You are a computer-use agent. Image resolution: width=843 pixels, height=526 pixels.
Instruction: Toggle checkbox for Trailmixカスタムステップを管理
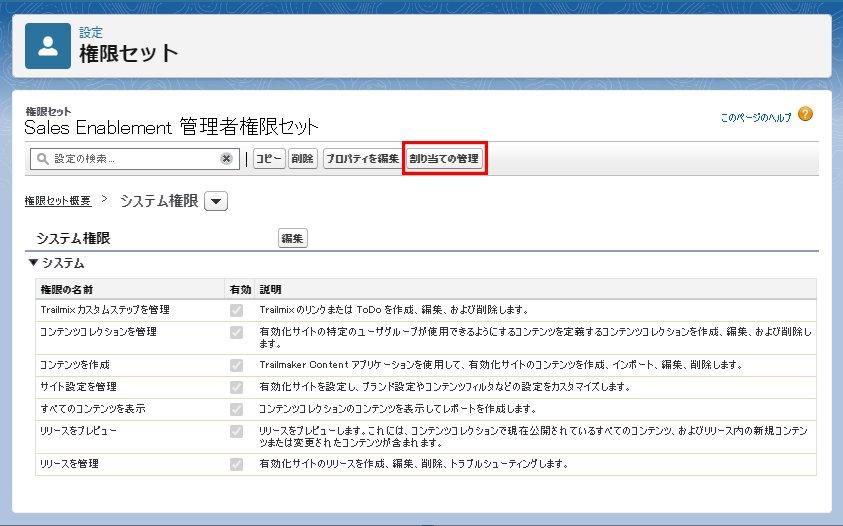click(x=236, y=310)
